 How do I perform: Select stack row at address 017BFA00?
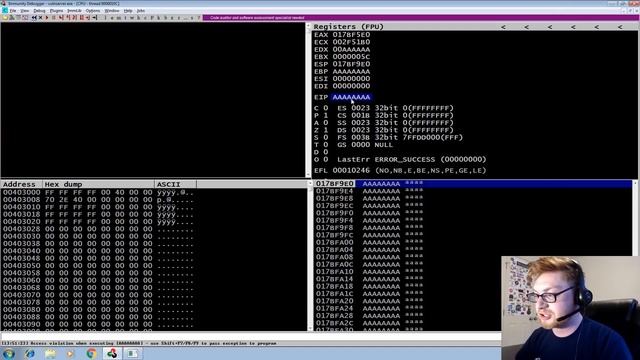473,242
